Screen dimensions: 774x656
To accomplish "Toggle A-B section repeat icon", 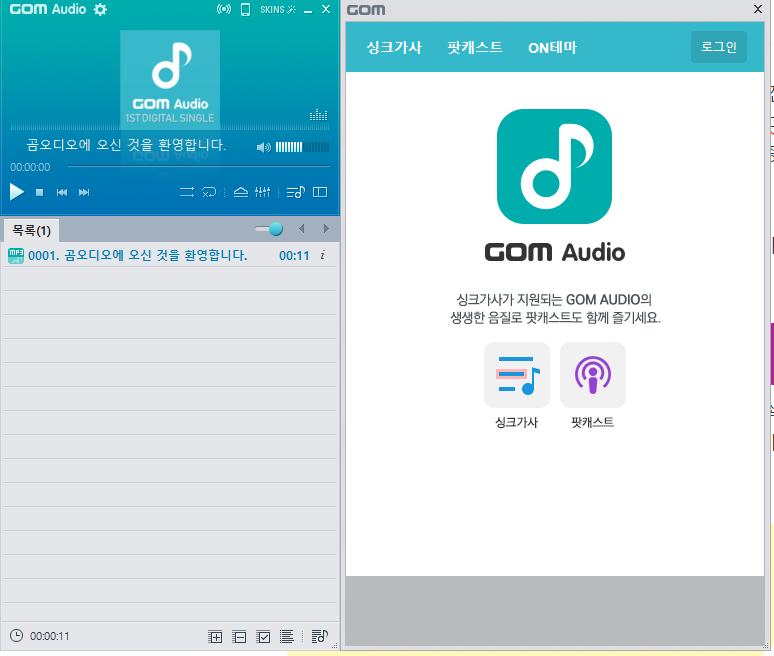I will click(209, 192).
